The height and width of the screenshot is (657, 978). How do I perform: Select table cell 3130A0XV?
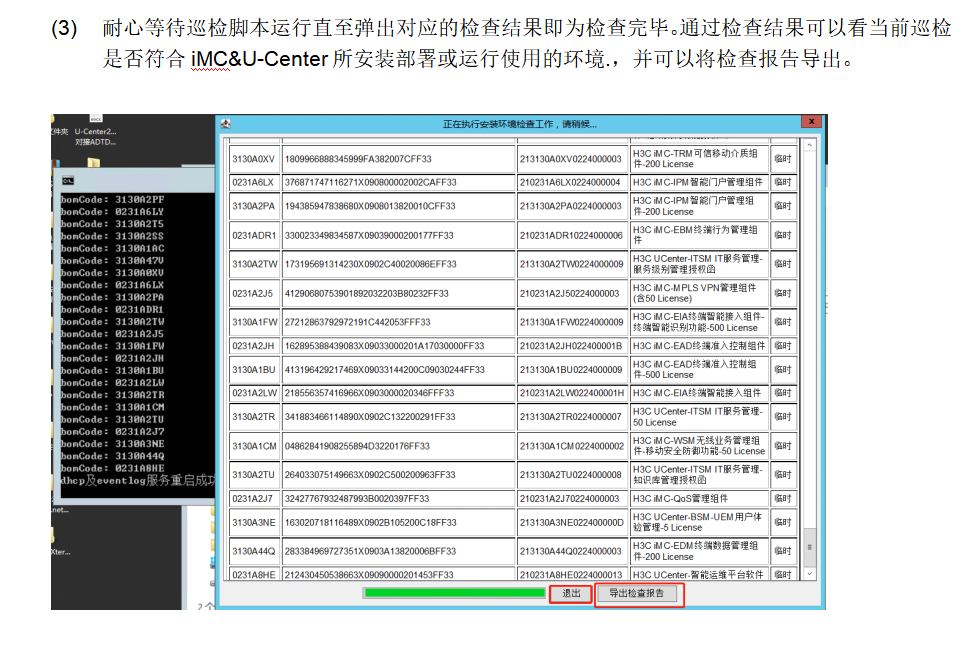254,159
